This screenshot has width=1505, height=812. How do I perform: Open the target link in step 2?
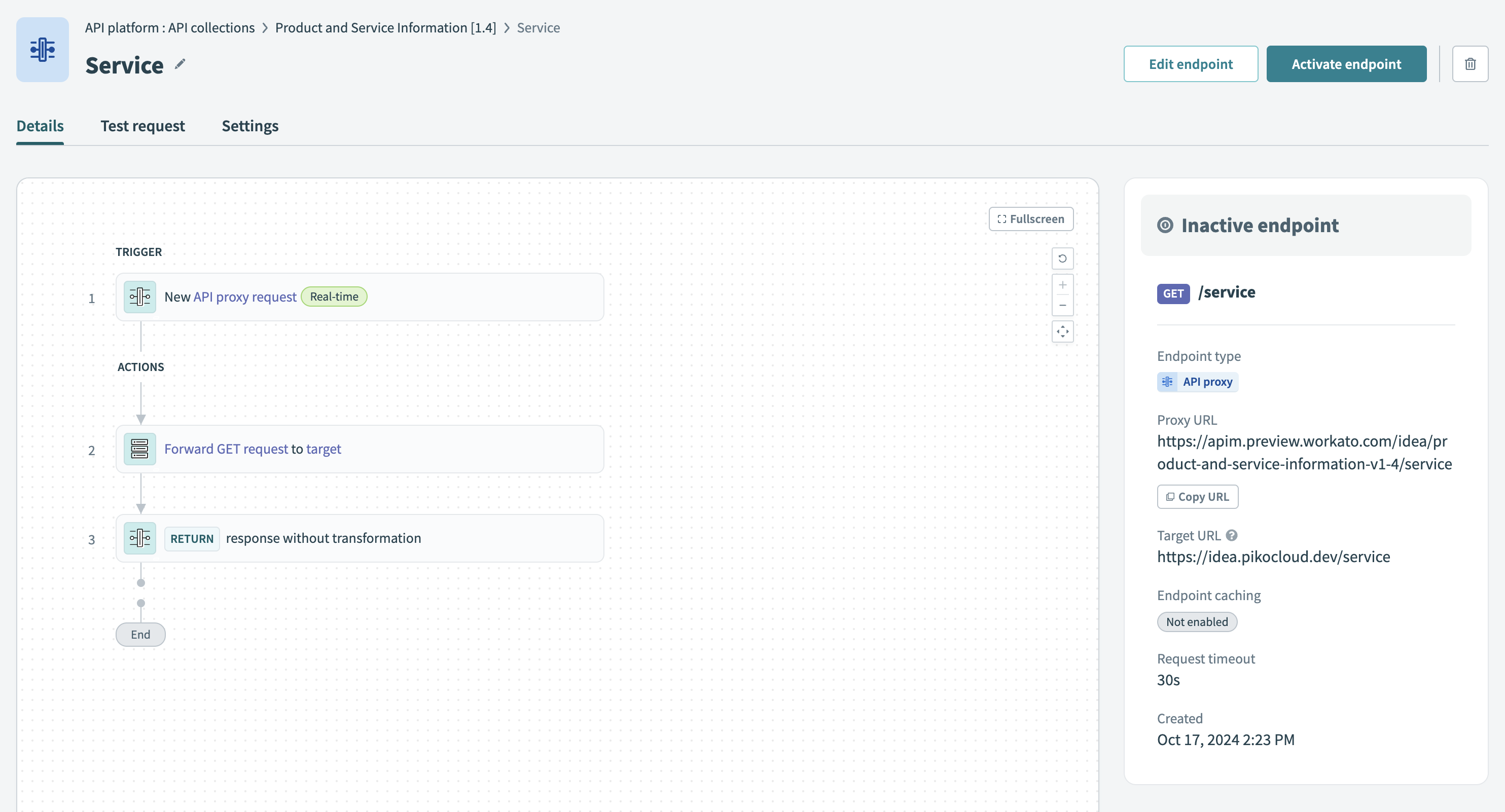(x=324, y=449)
